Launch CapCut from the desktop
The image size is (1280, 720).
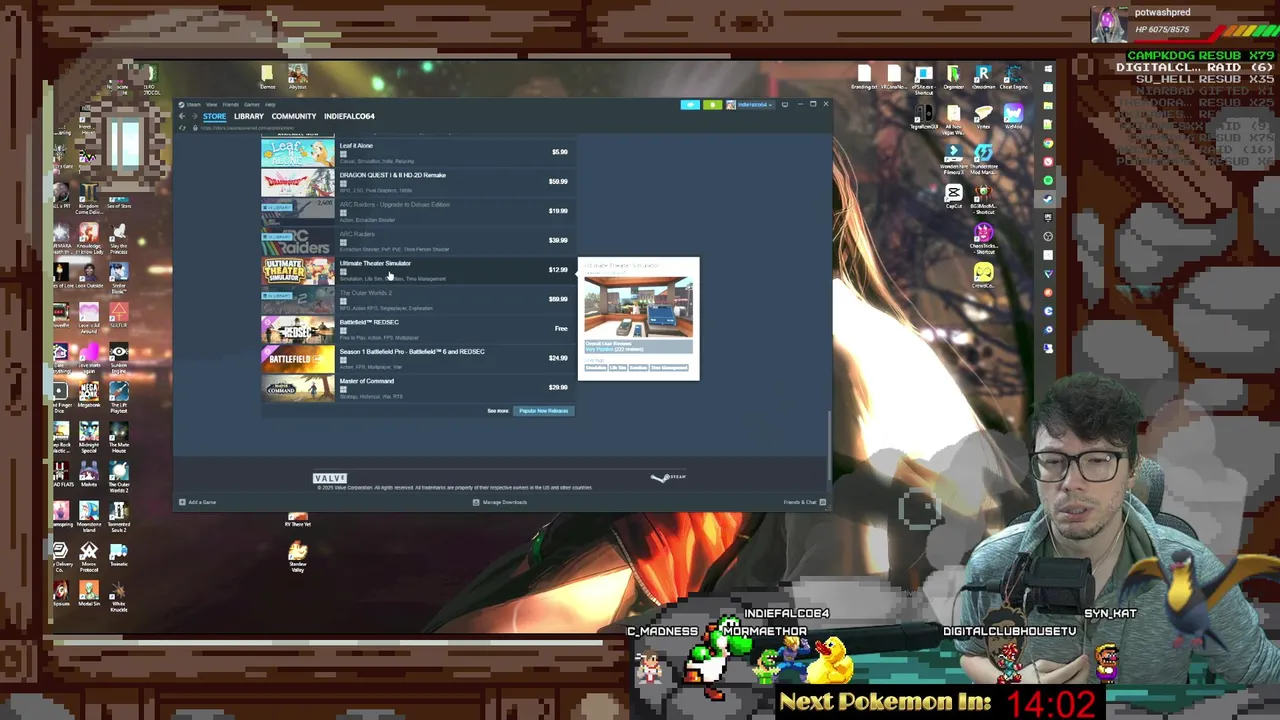tap(953, 196)
